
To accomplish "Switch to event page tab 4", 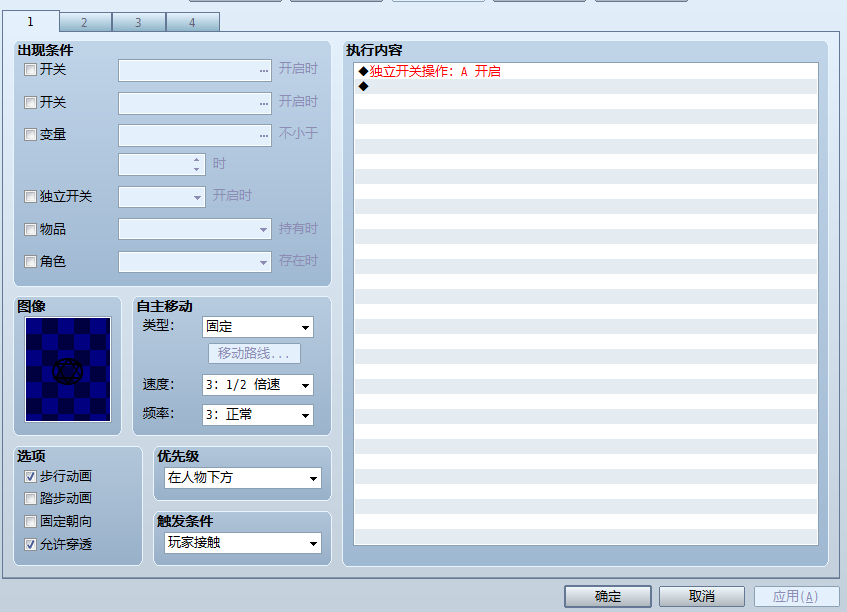I will click(193, 23).
